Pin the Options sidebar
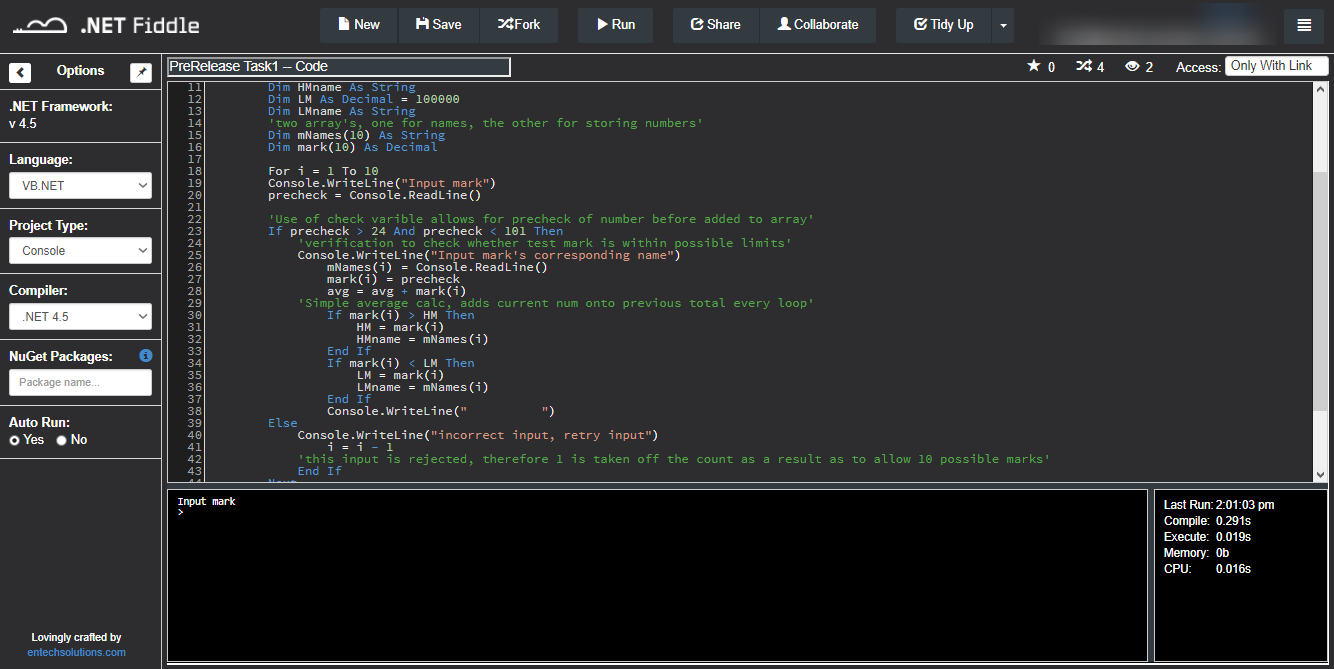Viewport: 1334px width, 669px height. click(141, 72)
